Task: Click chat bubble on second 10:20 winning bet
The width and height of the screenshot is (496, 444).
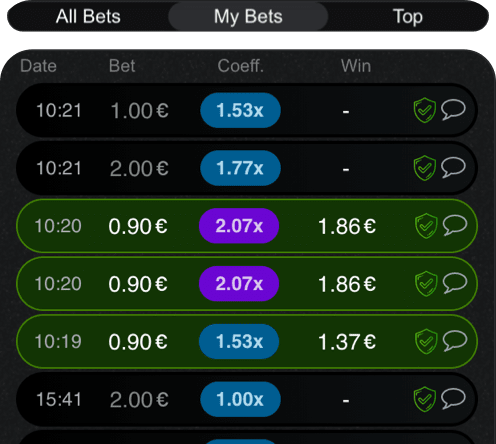Action: pyautogui.click(x=455, y=283)
